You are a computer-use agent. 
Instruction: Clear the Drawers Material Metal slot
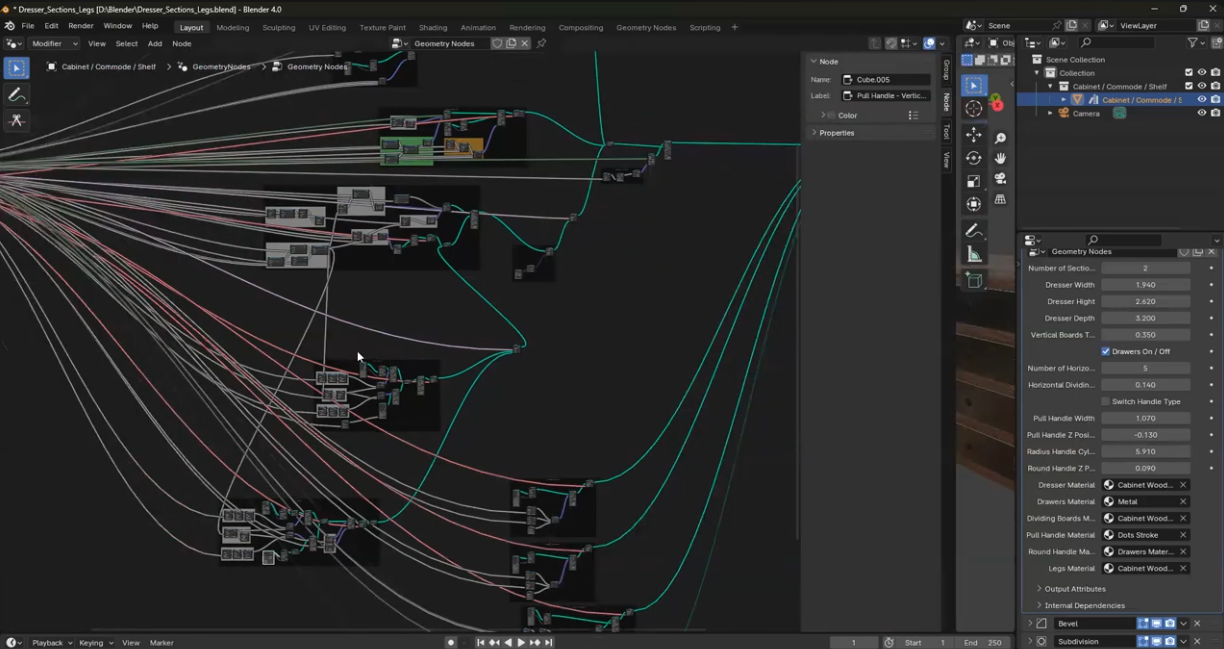(x=1183, y=501)
